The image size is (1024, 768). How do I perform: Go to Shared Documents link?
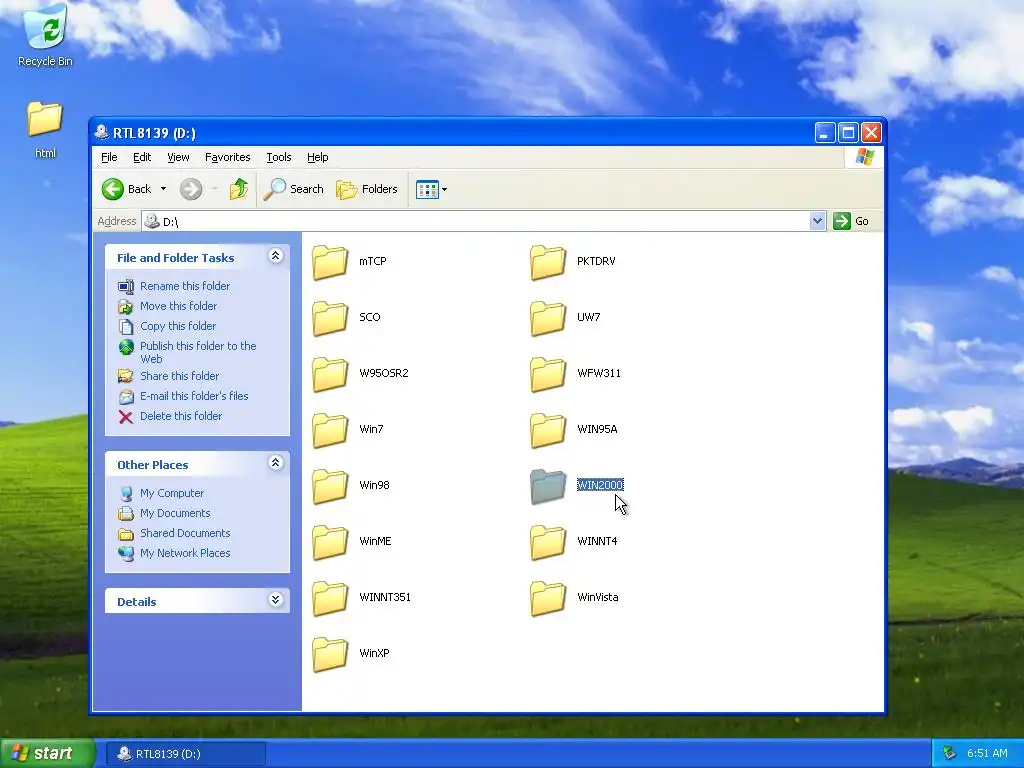185,534
